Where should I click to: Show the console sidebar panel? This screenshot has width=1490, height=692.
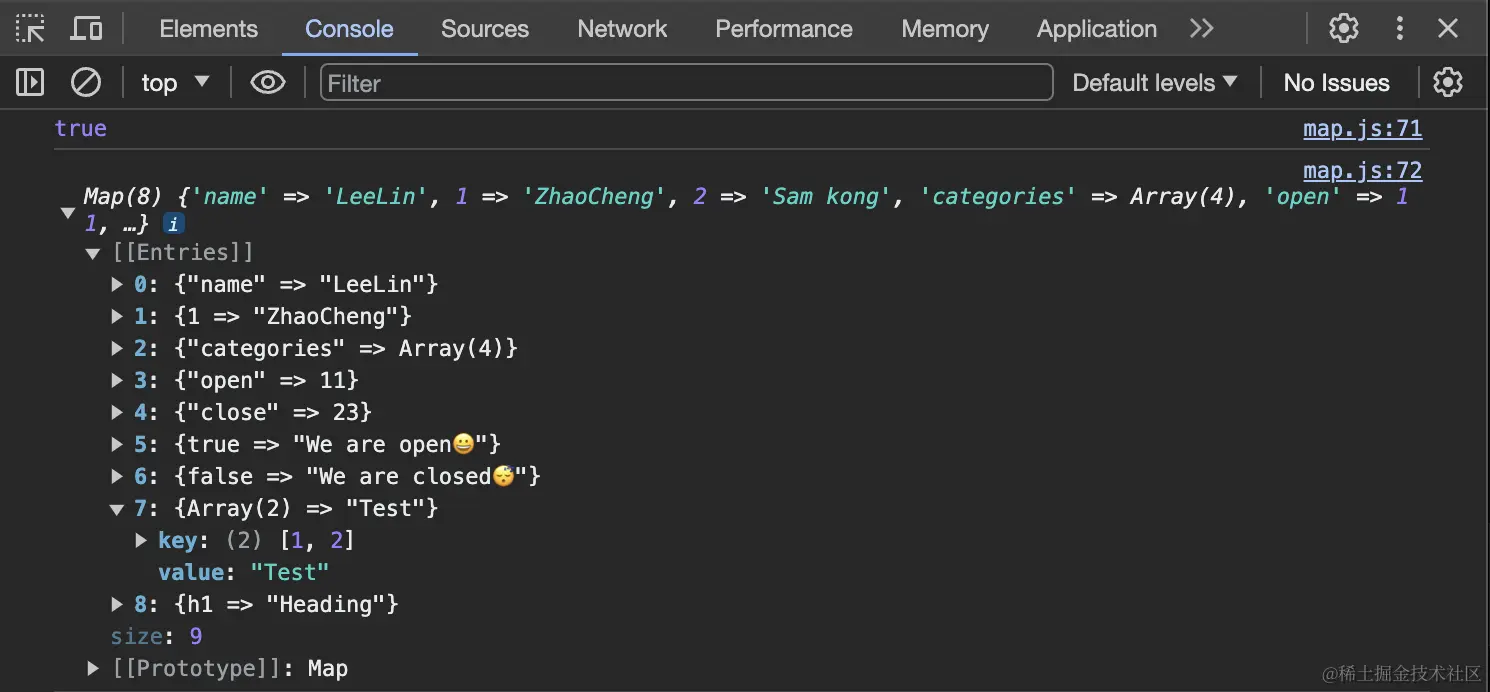click(x=30, y=82)
